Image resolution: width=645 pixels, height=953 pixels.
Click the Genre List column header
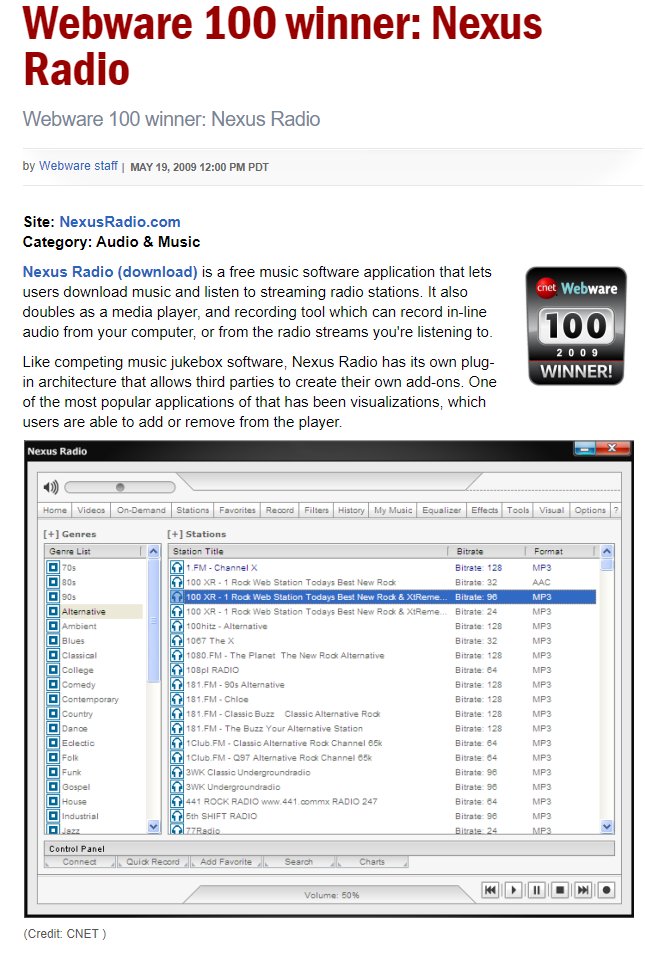coord(94,551)
